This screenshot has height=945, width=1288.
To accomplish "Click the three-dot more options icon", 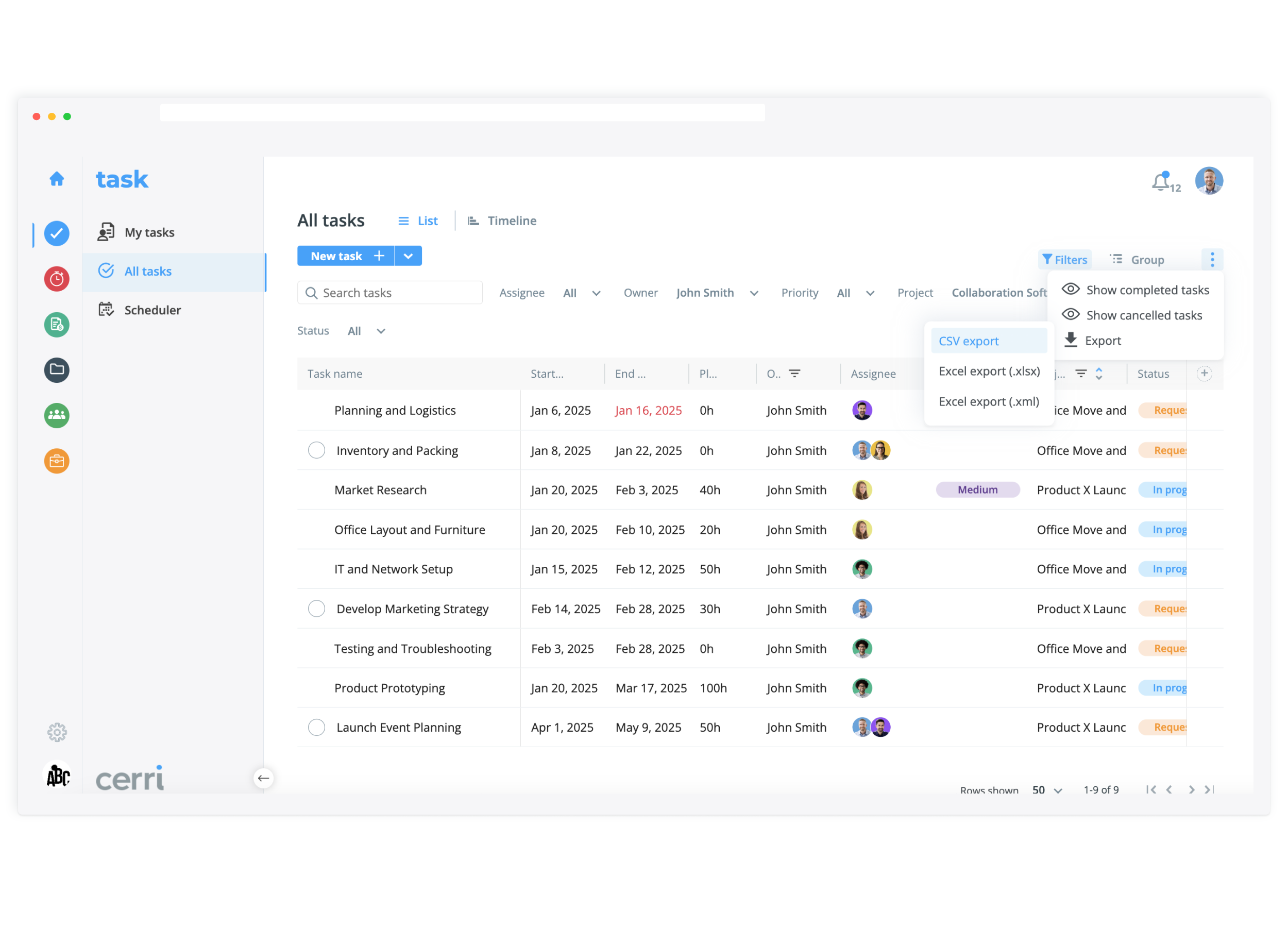I will coord(1212,260).
